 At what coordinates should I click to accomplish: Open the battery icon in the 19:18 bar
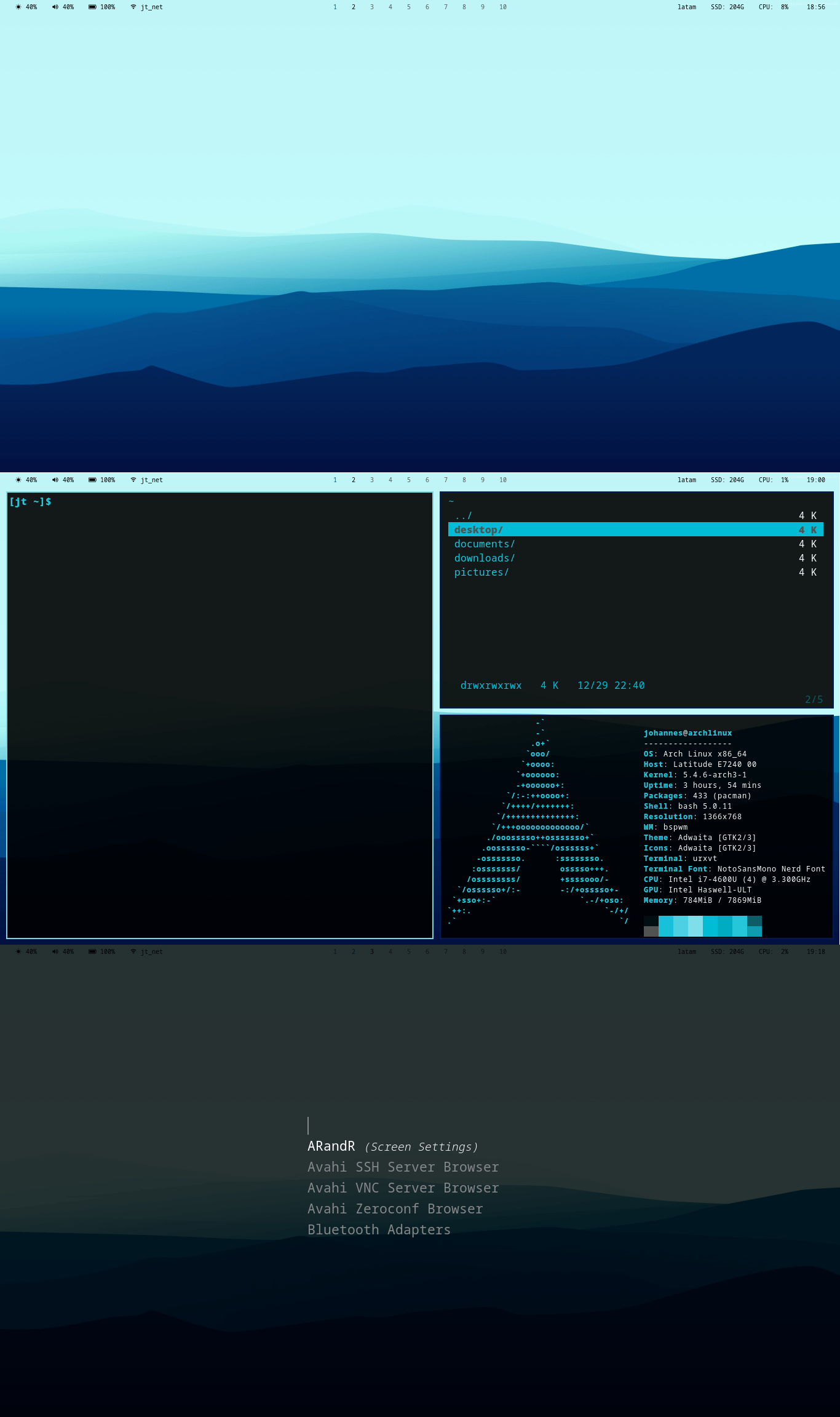(92, 951)
